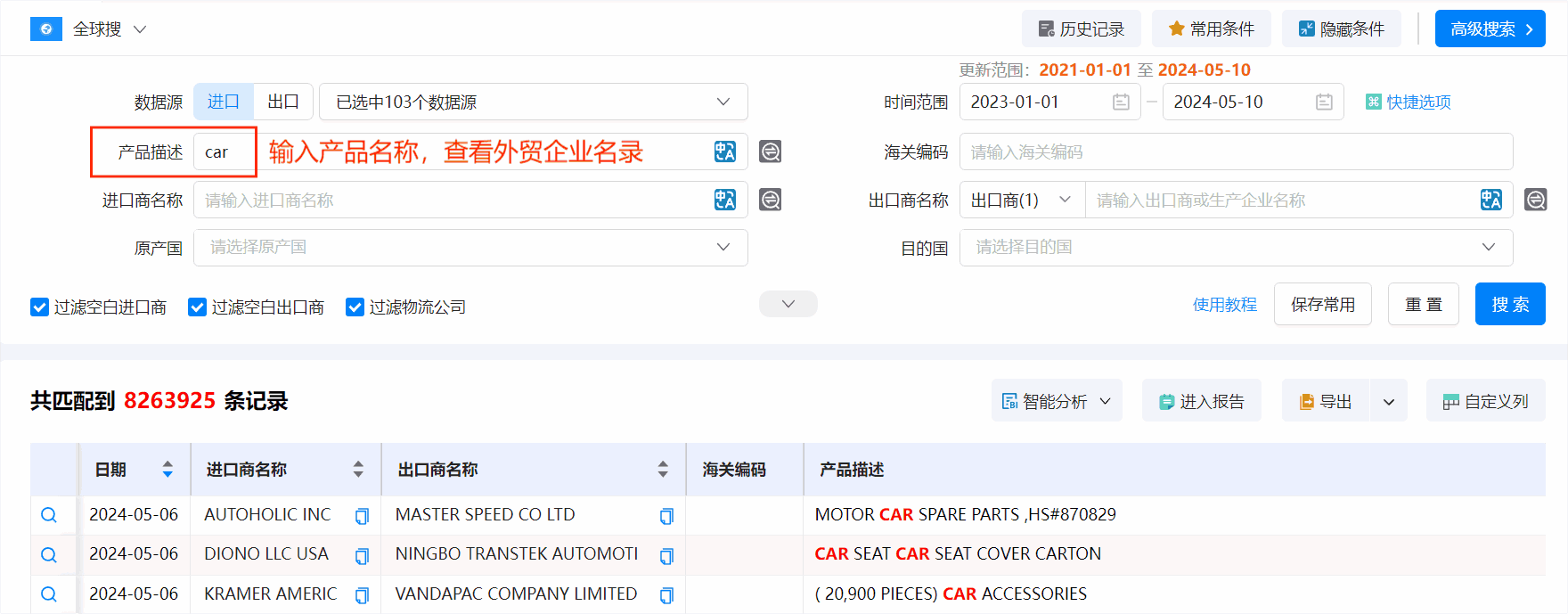Open the 智能分析 dropdown menu

1056,401
